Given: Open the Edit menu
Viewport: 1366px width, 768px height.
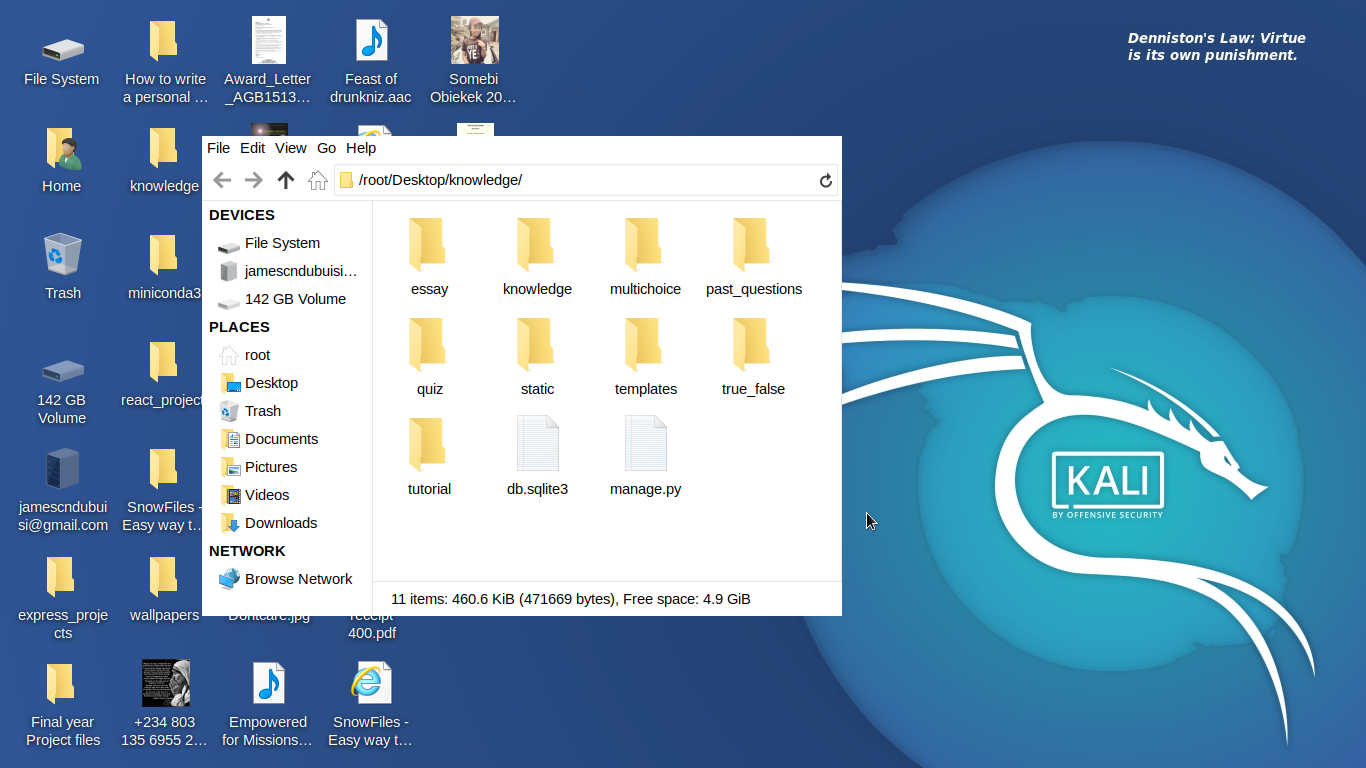Looking at the screenshot, I should click(253, 148).
